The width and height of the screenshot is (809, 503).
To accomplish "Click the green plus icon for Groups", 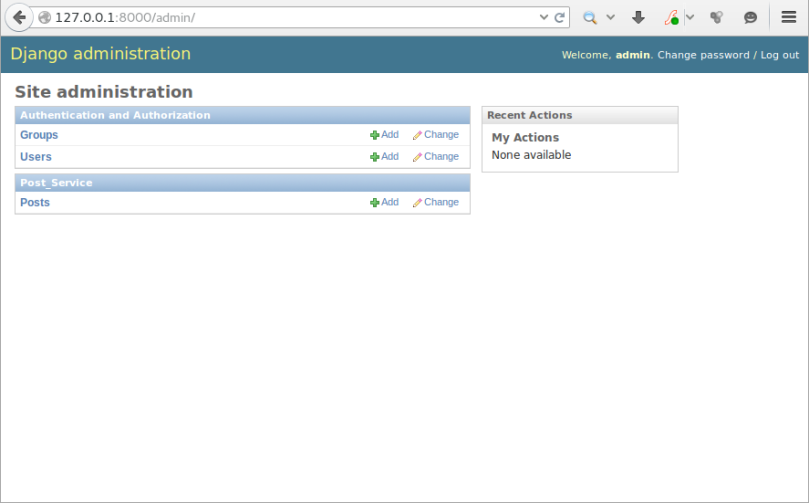I will 375,135.
